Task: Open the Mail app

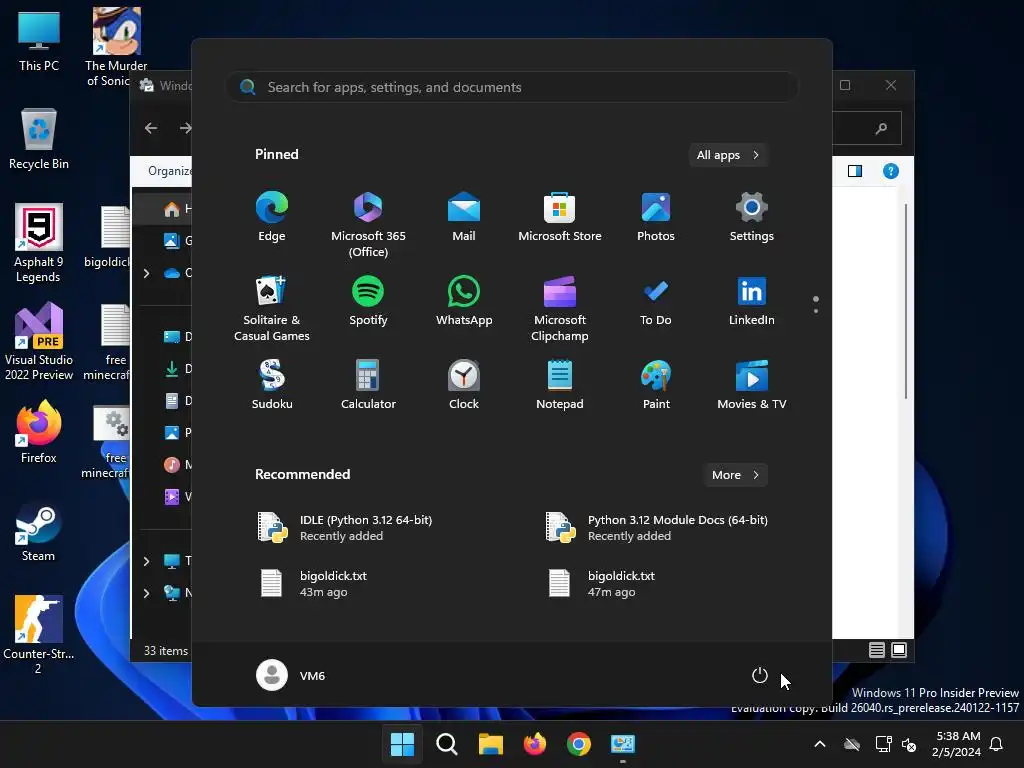Action: coord(464,217)
